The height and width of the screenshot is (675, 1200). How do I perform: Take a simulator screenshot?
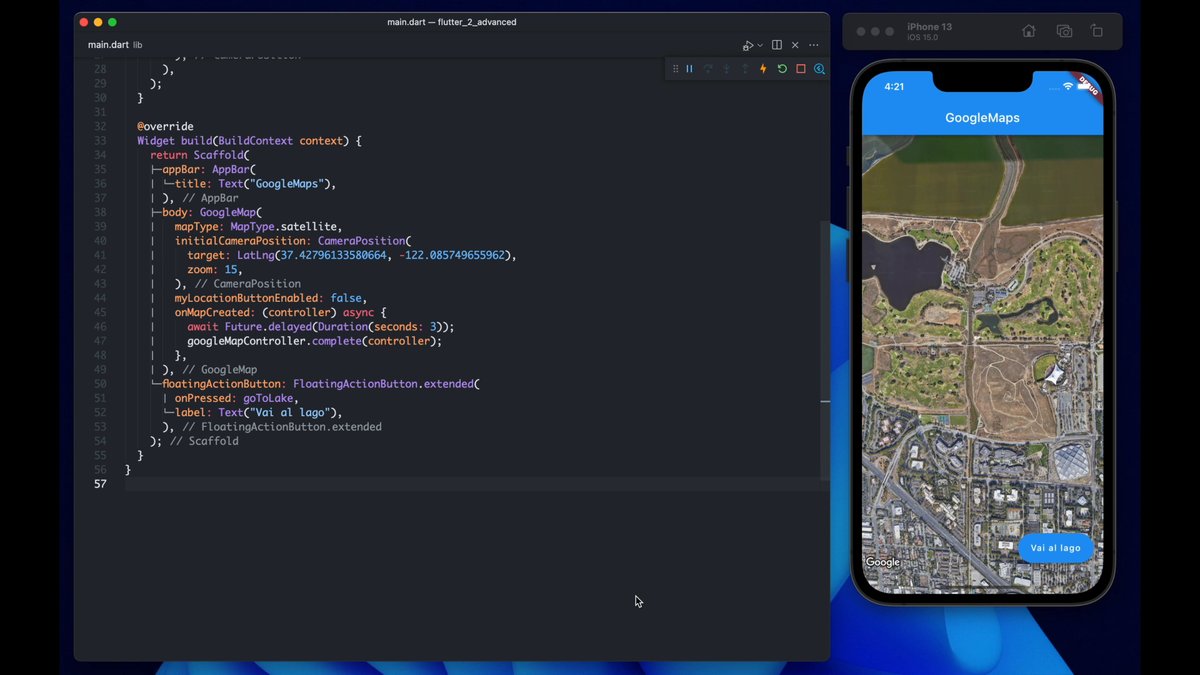click(1064, 31)
